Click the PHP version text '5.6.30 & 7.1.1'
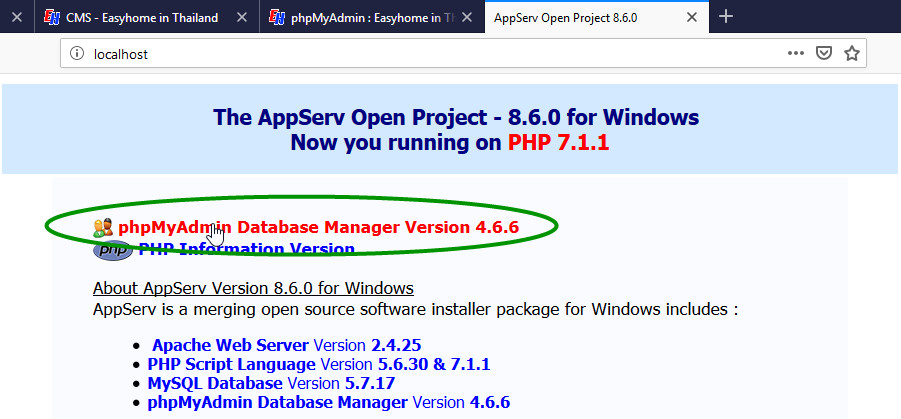This screenshot has width=901, height=419. click(434, 364)
